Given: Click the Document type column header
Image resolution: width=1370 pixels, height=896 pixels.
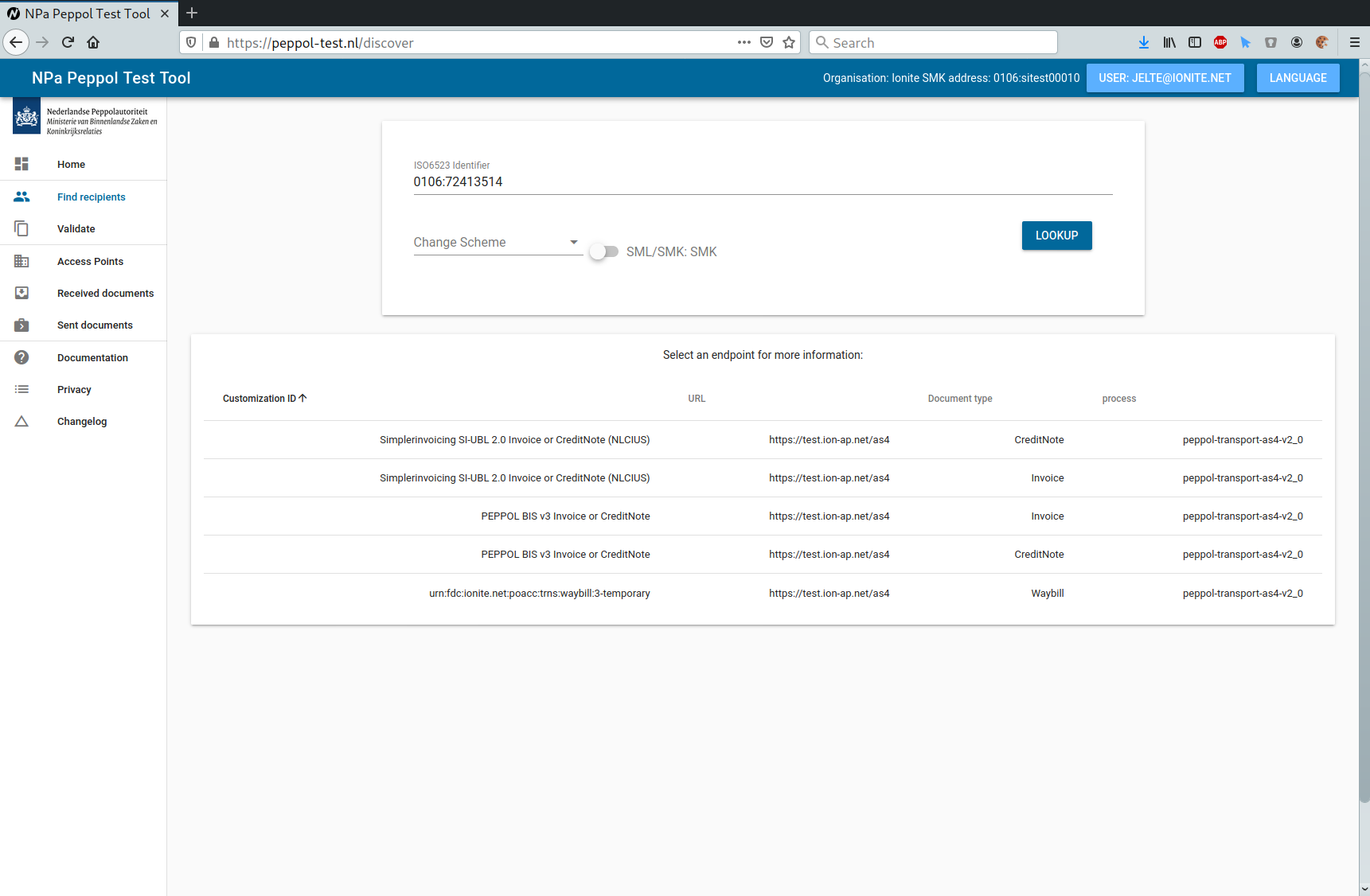Looking at the screenshot, I should coord(960,399).
